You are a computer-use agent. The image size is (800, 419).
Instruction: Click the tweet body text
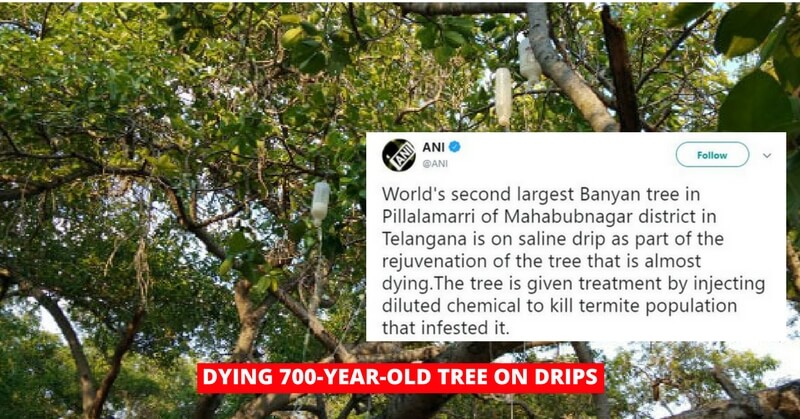573,261
